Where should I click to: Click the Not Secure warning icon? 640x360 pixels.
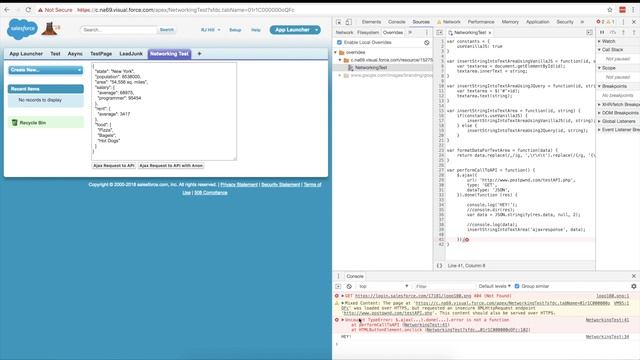coord(40,9)
